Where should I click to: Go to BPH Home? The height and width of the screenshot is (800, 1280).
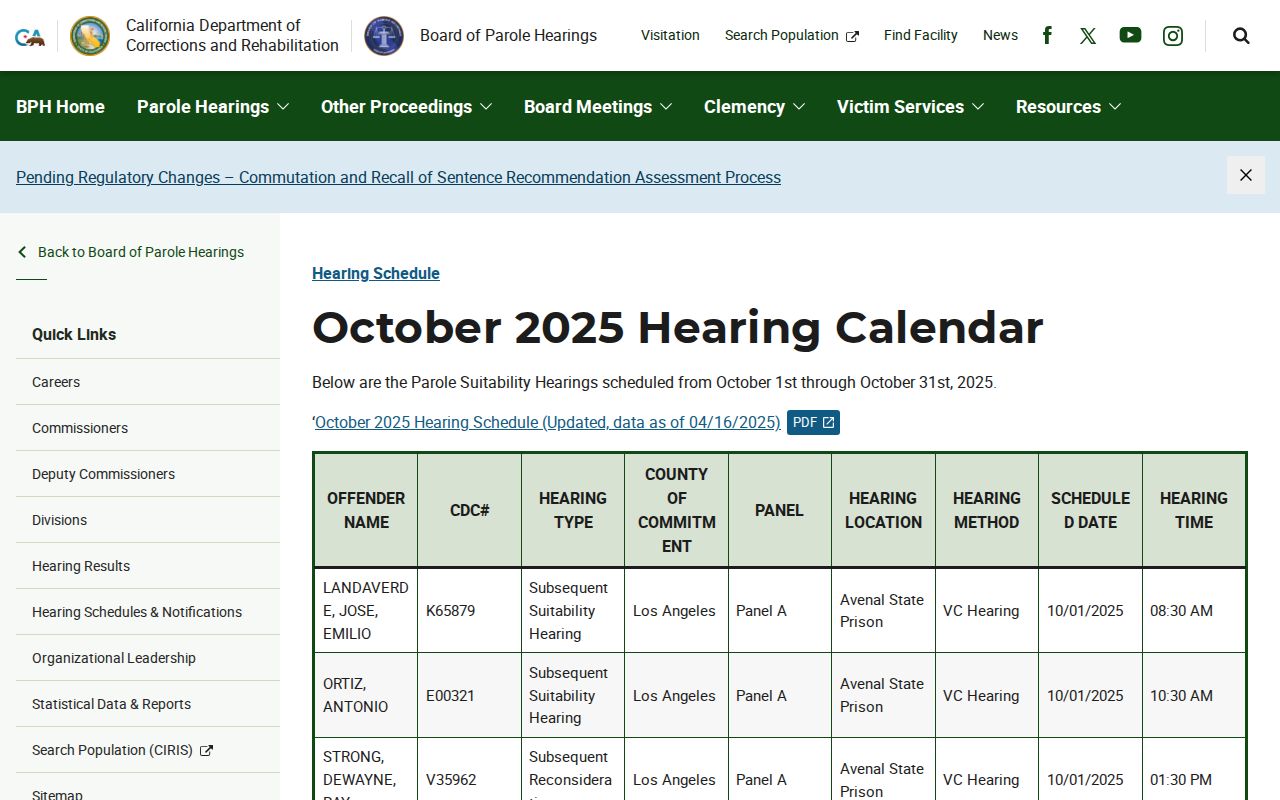(x=60, y=107)
